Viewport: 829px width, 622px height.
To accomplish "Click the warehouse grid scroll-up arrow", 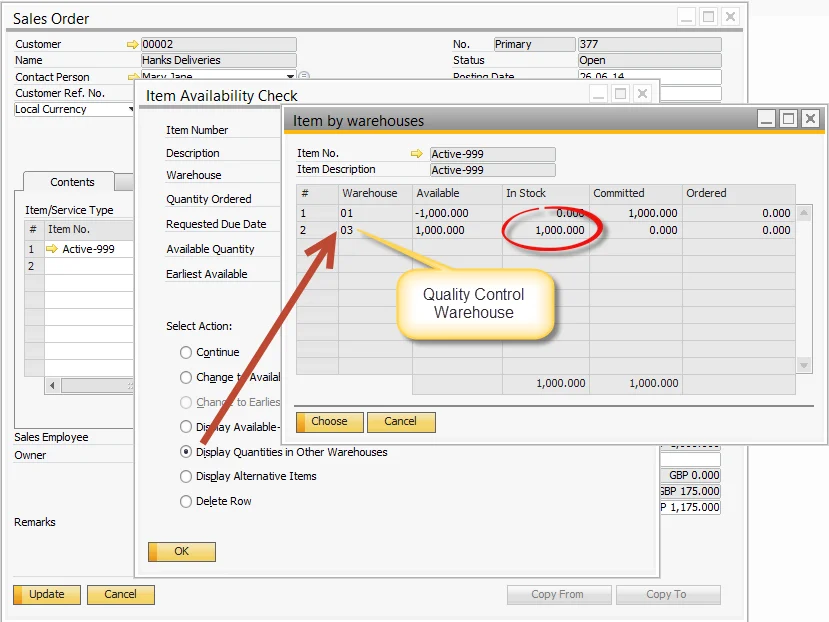I will [x=804, y=213].
